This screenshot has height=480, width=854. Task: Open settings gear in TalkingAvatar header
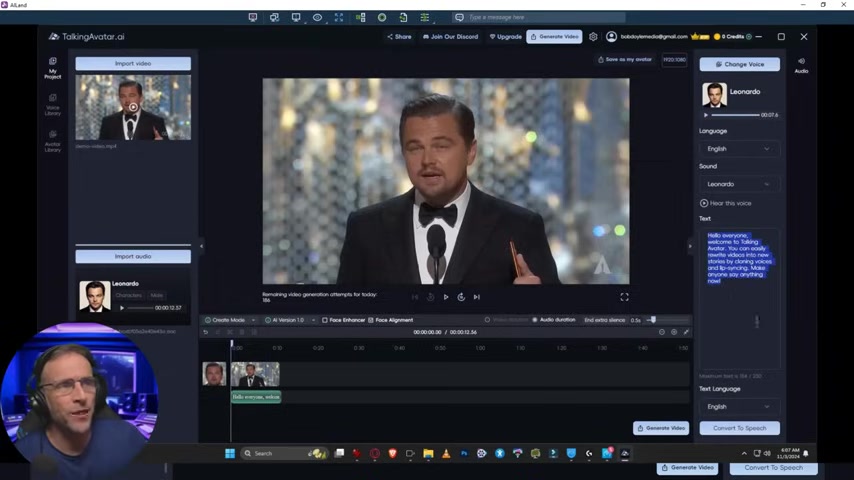coord(593,37)
